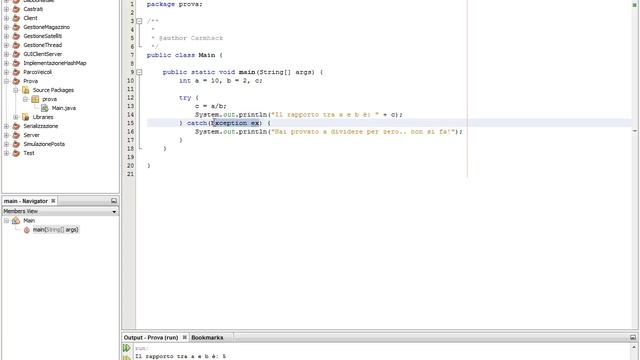Select the main - Navigator tab
The height and width of the screenshot is (360, 640).
(26, 201)
